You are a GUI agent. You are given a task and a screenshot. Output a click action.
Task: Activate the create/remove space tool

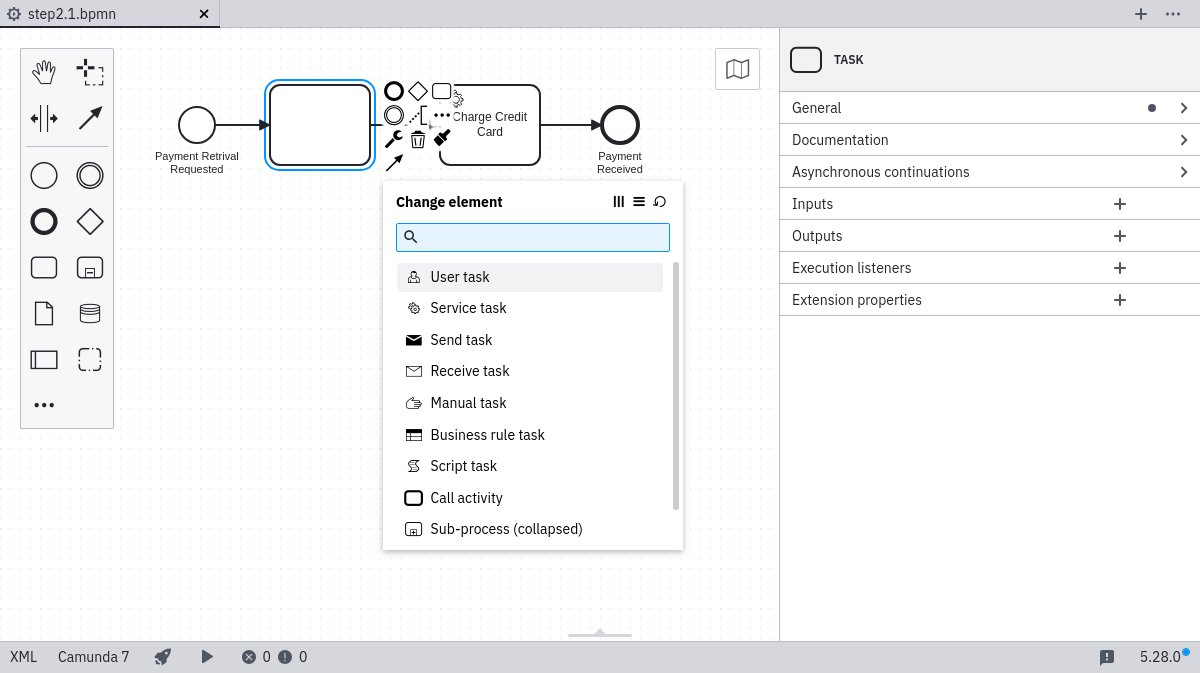(44, 118)
